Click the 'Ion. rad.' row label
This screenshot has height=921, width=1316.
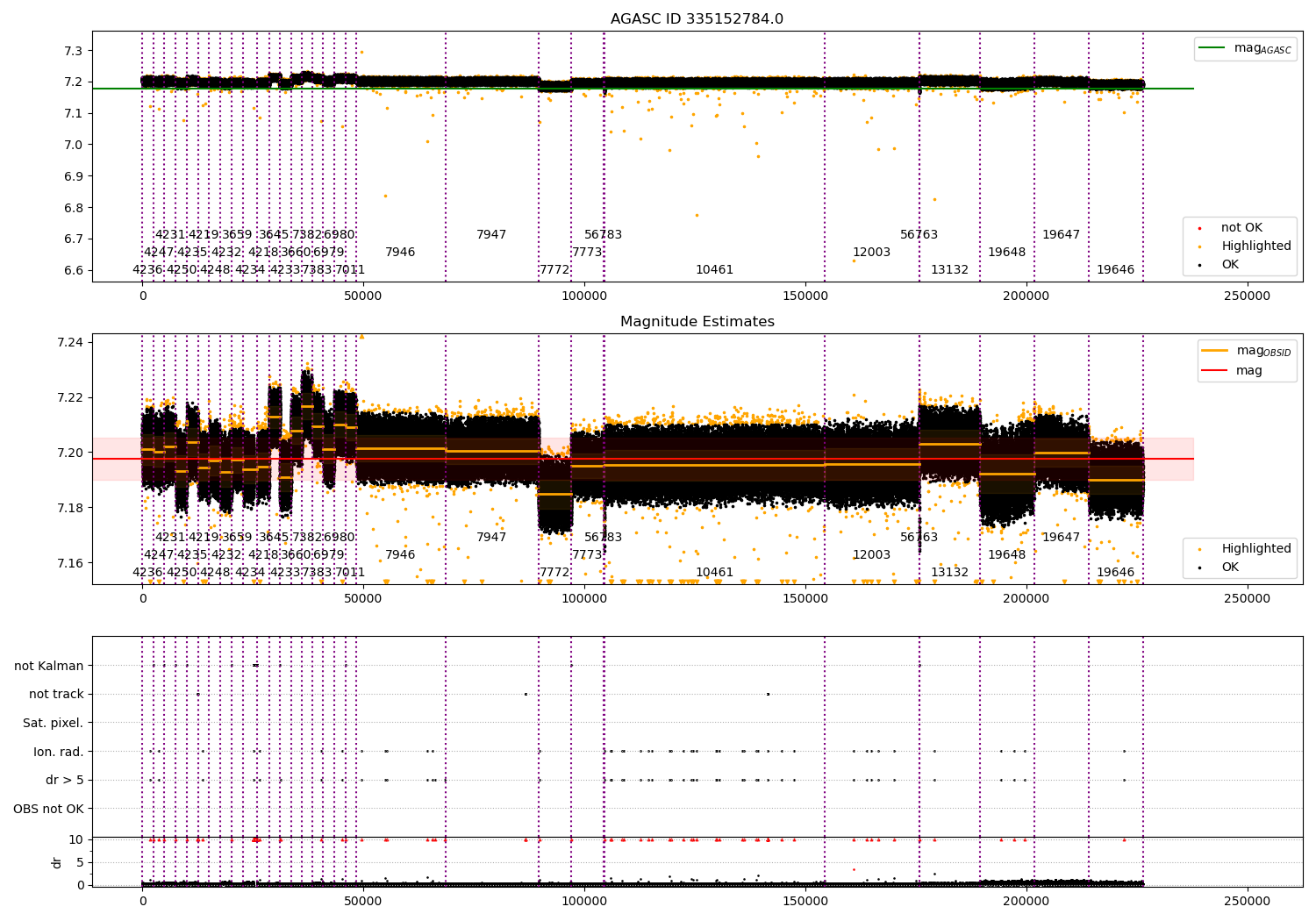point(59,752)
